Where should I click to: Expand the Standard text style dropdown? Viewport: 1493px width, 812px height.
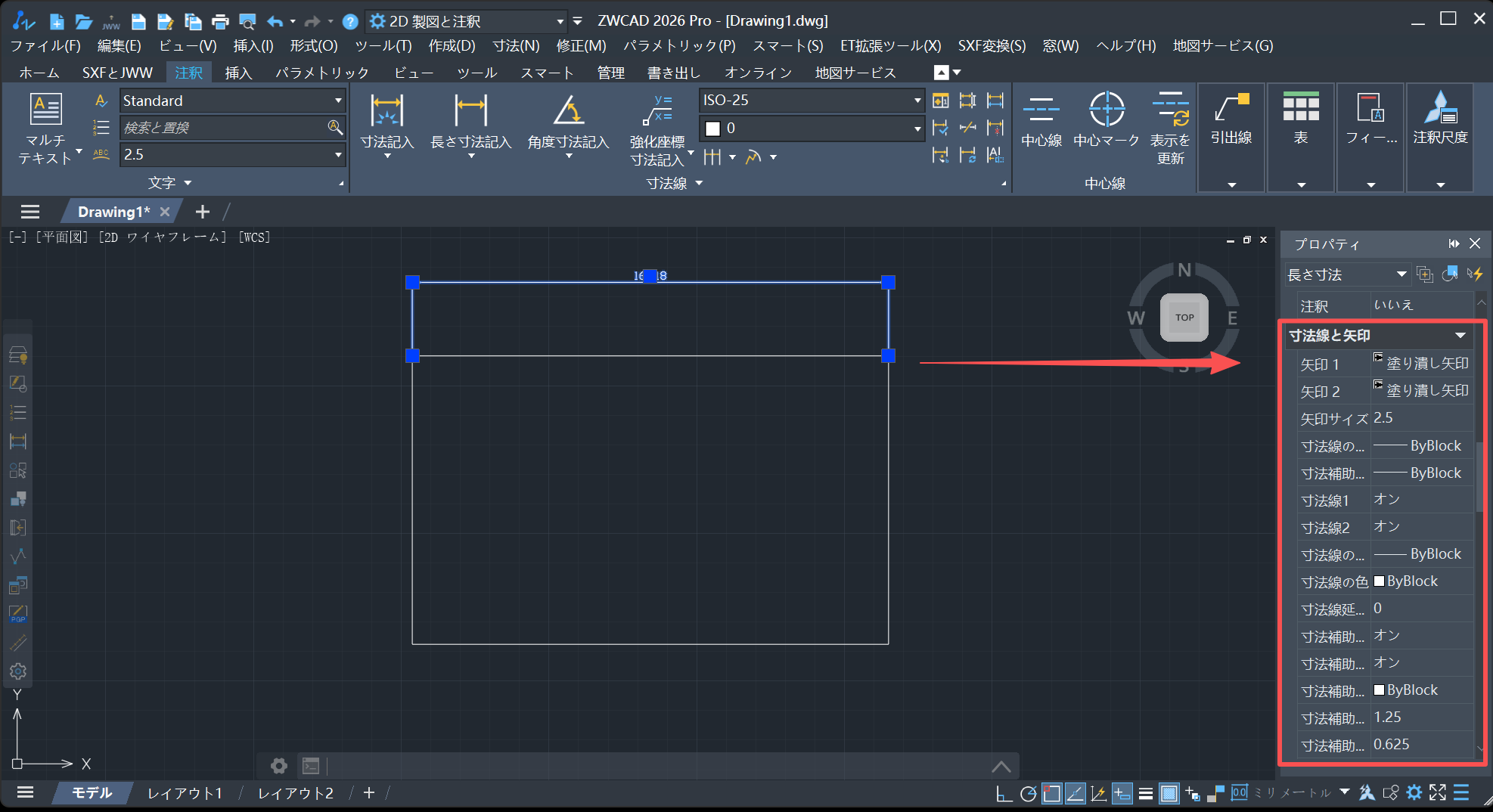[x=337, y=101]
